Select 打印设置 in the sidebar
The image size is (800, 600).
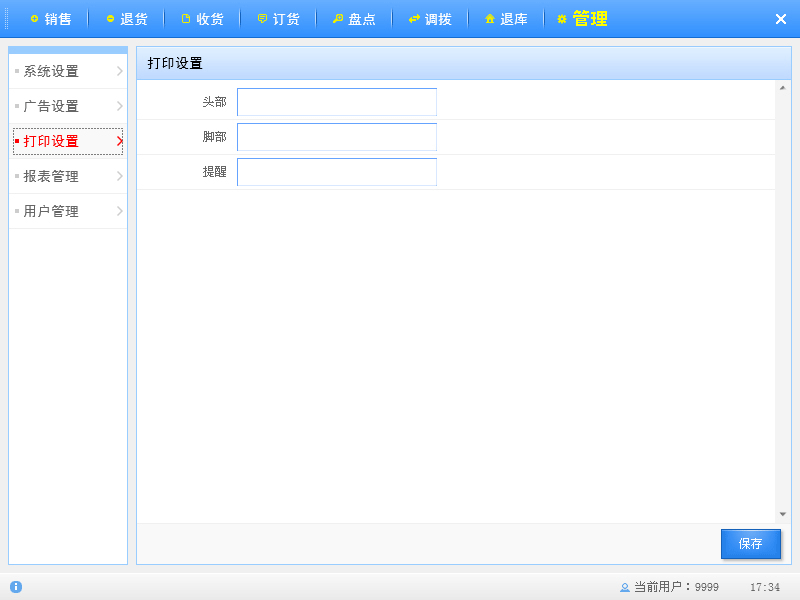[x=68, y=141]
